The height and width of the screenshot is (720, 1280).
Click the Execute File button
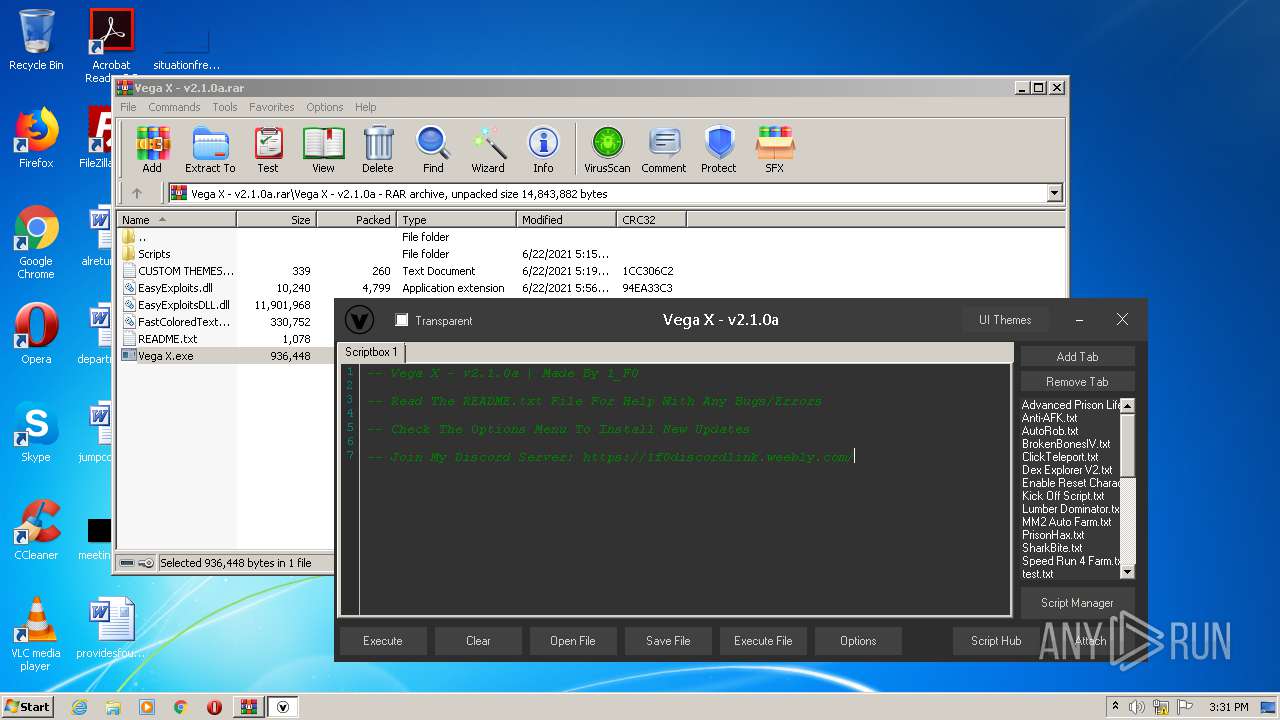point(763,641)
